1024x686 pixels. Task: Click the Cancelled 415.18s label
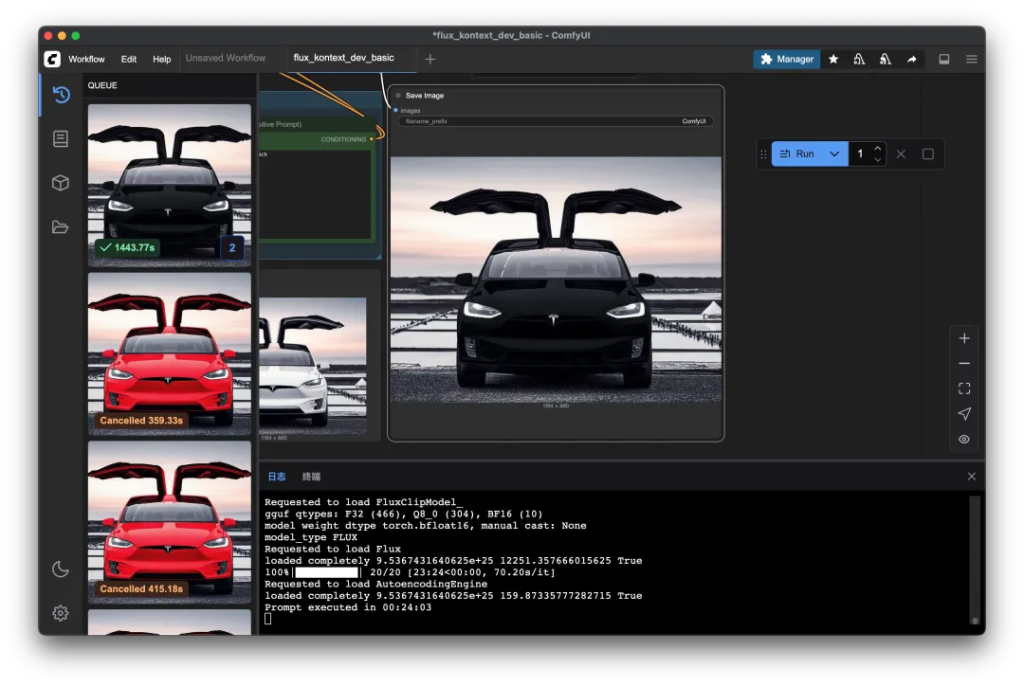(141, 589)
